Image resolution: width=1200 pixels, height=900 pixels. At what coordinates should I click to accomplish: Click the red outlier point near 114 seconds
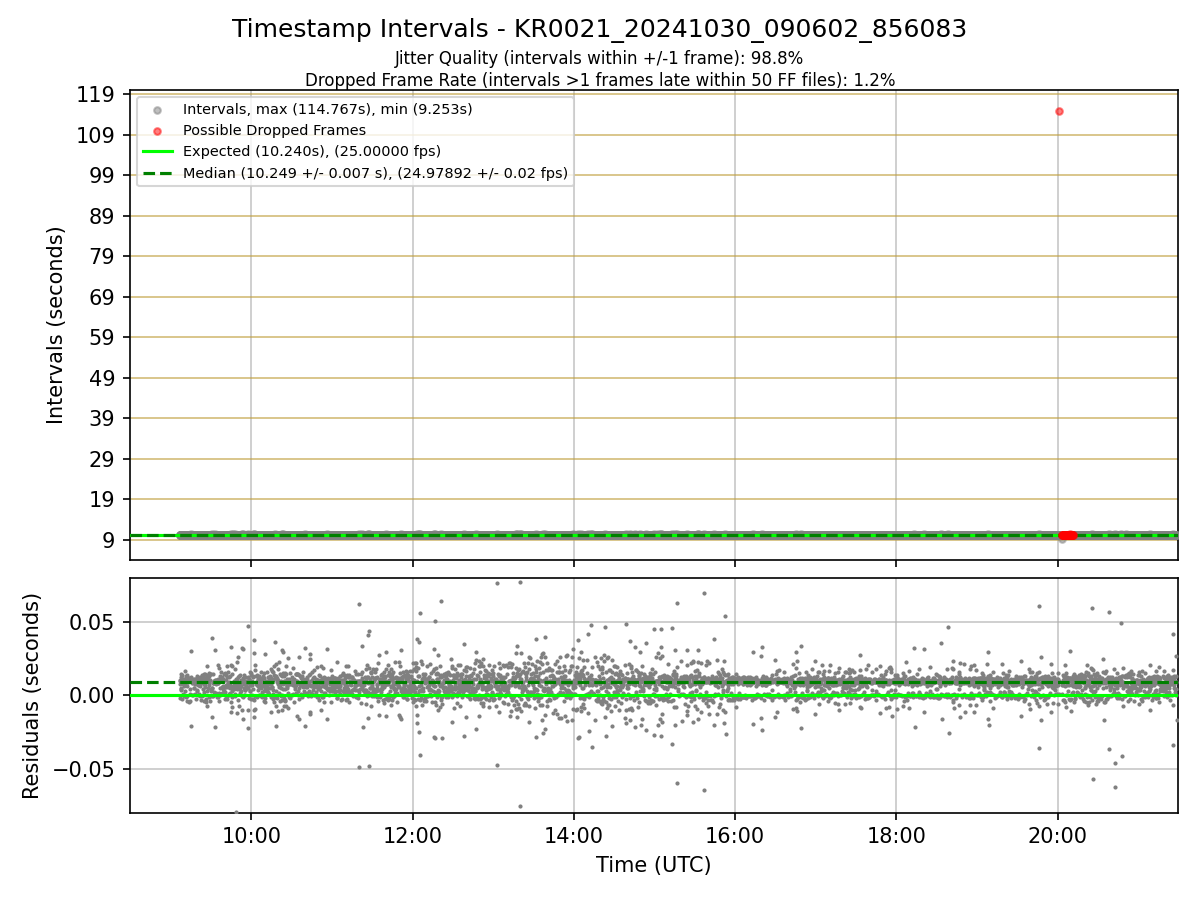pyautogui.click(x=1059, y=111)
